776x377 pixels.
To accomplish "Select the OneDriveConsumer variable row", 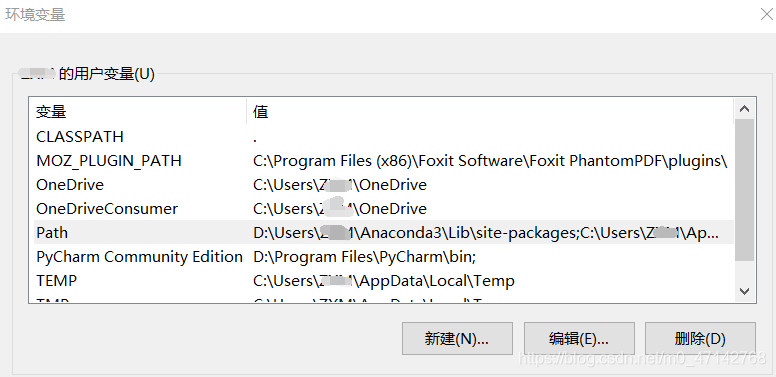I will tap(382, 208).
